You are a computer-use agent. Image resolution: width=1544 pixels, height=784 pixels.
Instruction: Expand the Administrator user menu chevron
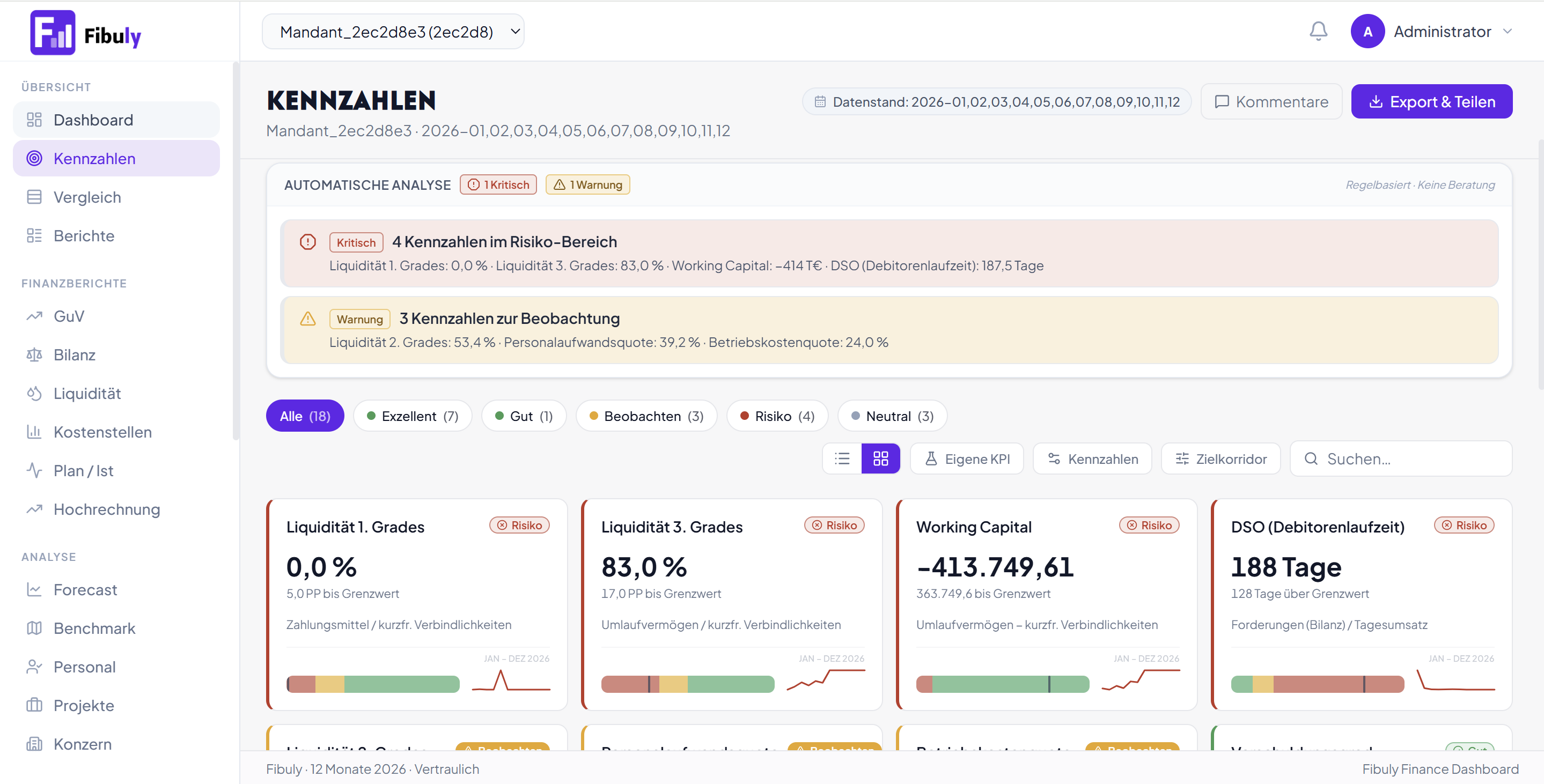(1508, 31)
